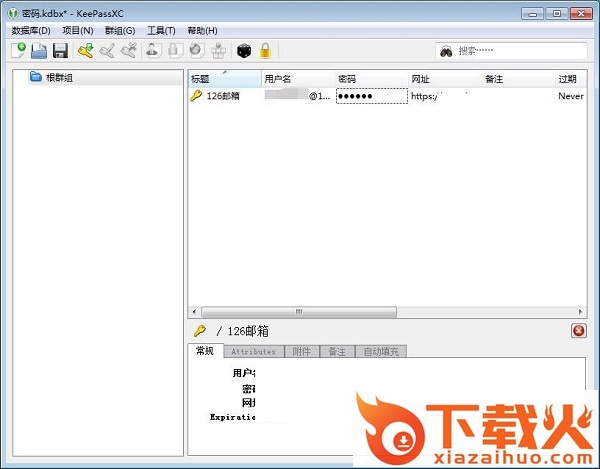Open the 项目(N) menu
Image resolution: width=600 pixels, height=469 pixels.
78,31
